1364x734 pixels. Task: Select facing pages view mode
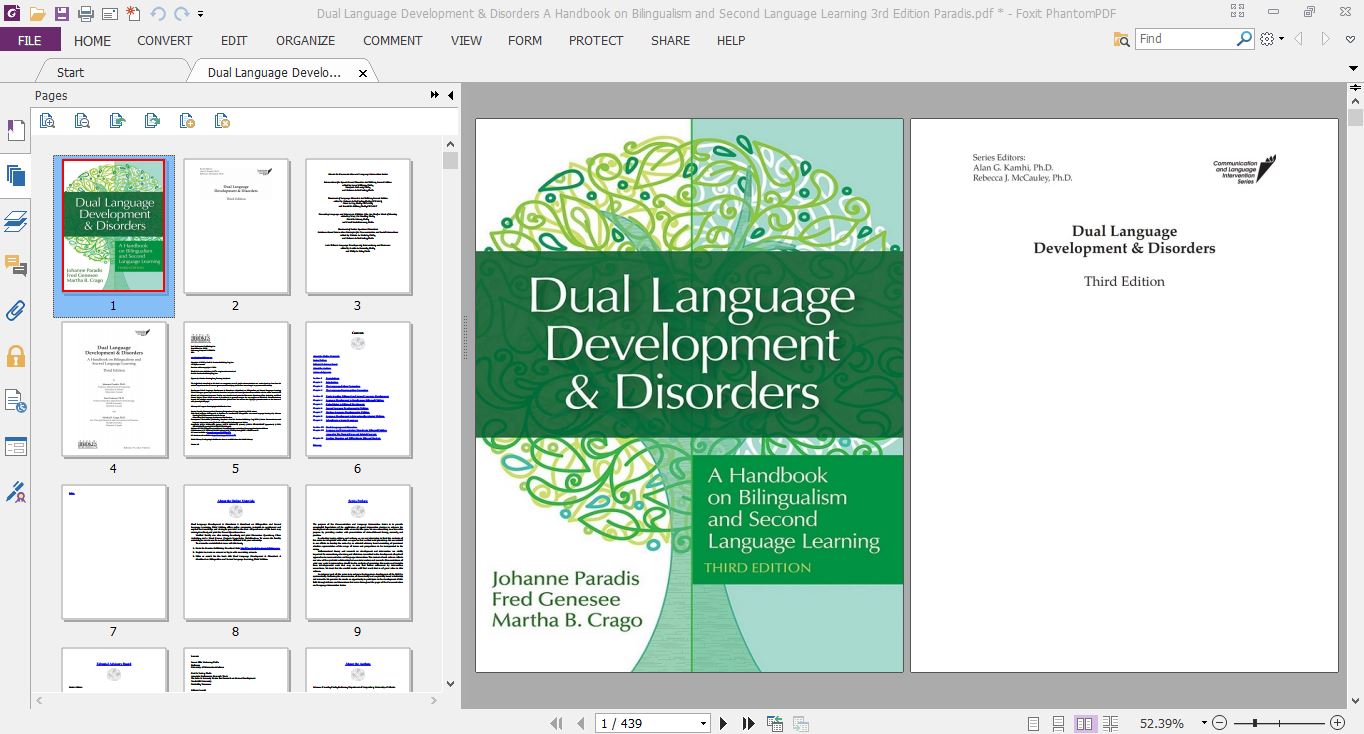1084,723
